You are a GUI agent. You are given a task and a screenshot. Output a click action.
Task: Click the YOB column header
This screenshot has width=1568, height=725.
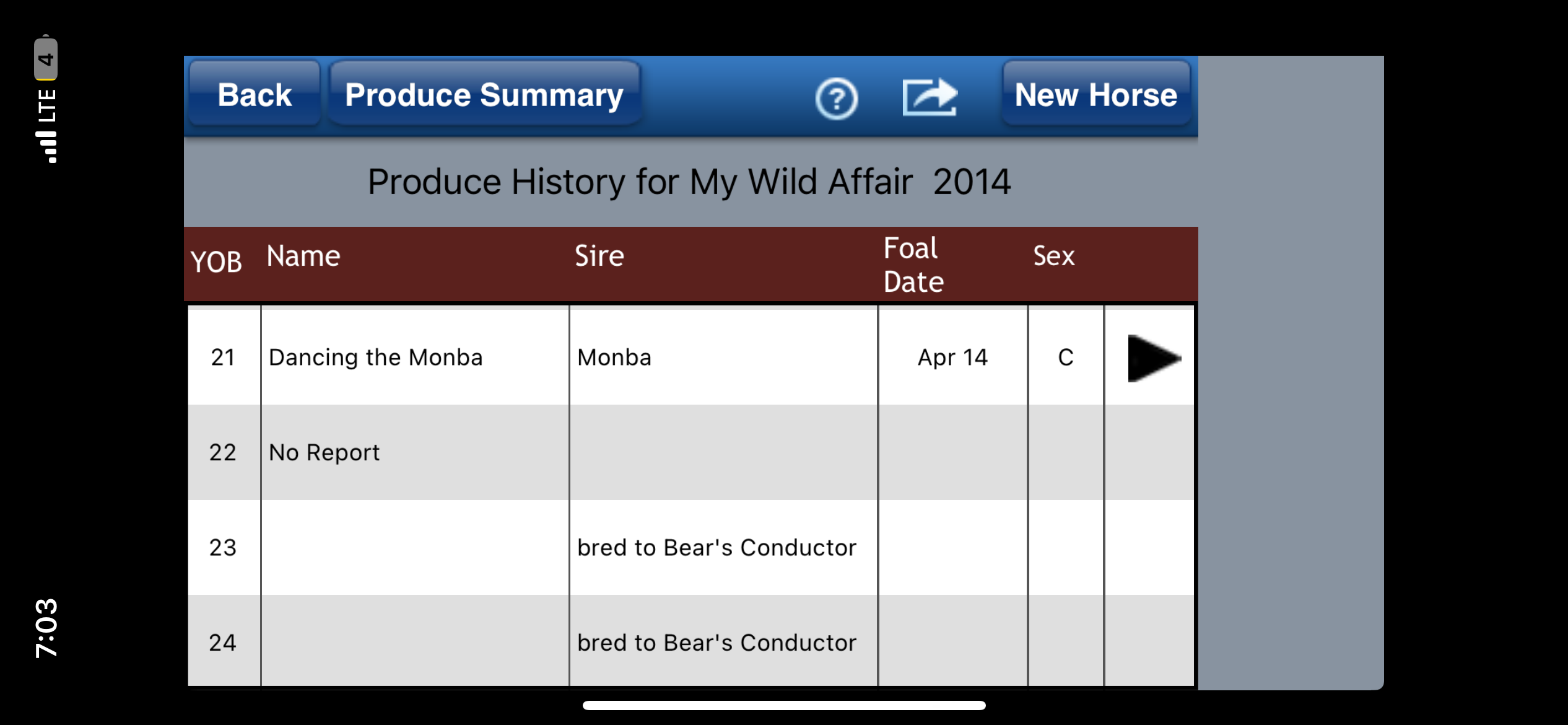click(216, 262)
